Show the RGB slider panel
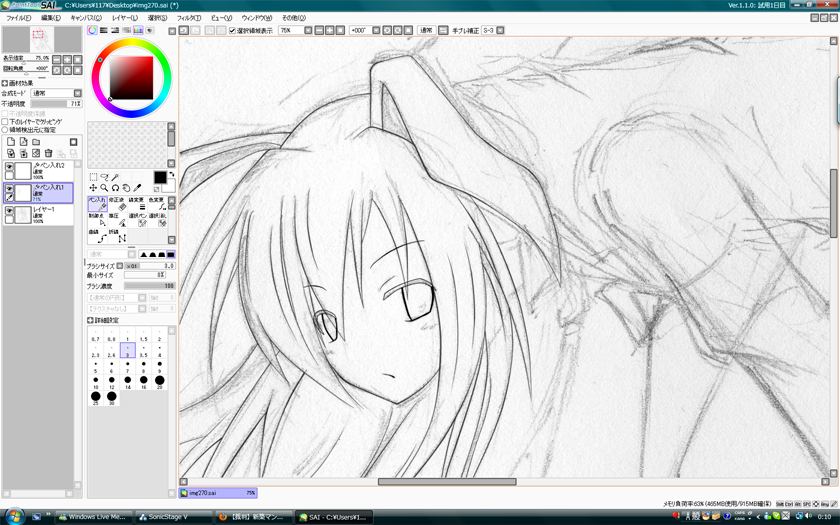The width and height of the screenshot is (840, 525). pos(104,31)
